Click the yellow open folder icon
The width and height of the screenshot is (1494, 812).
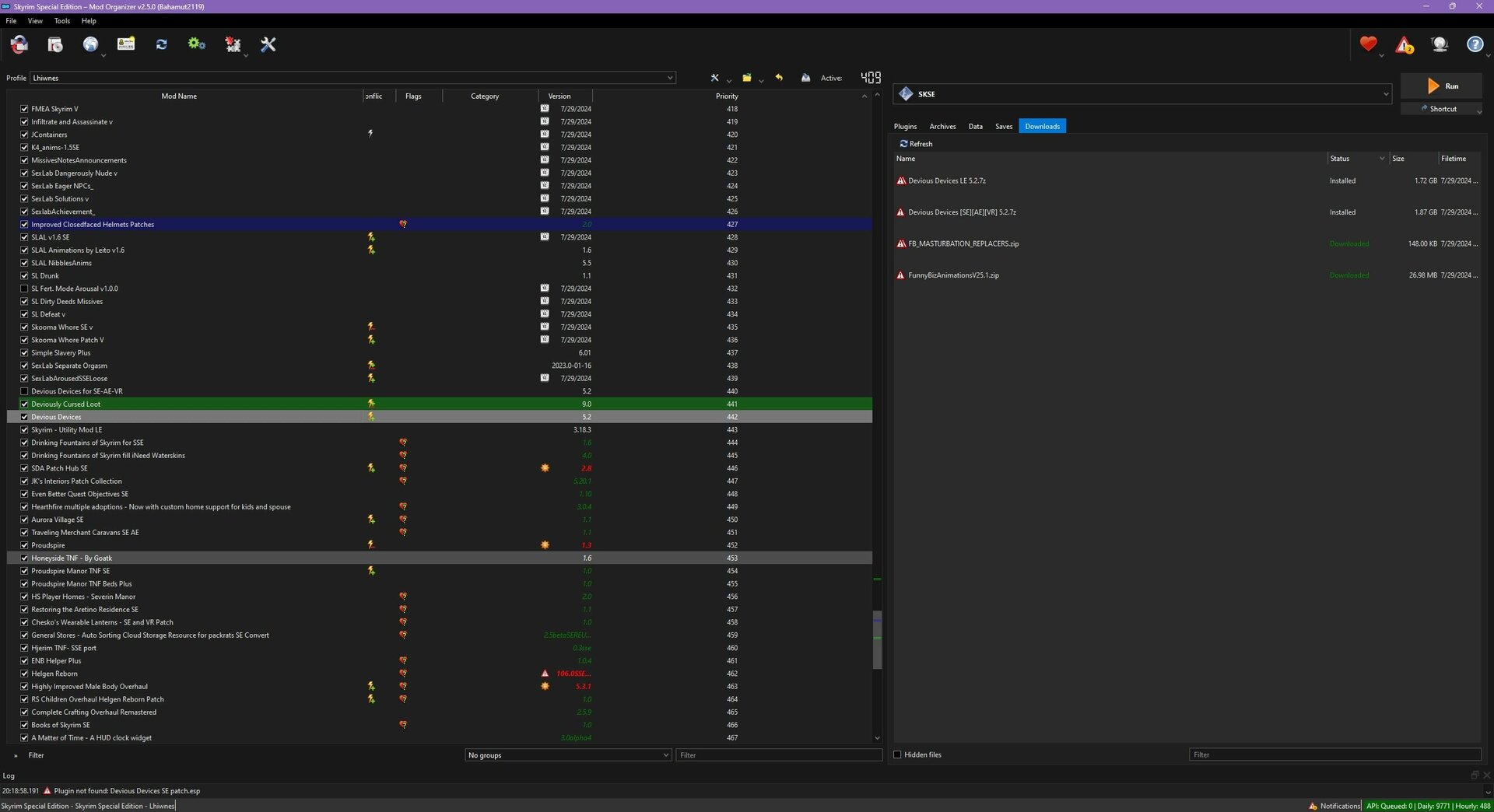(747, 78)
